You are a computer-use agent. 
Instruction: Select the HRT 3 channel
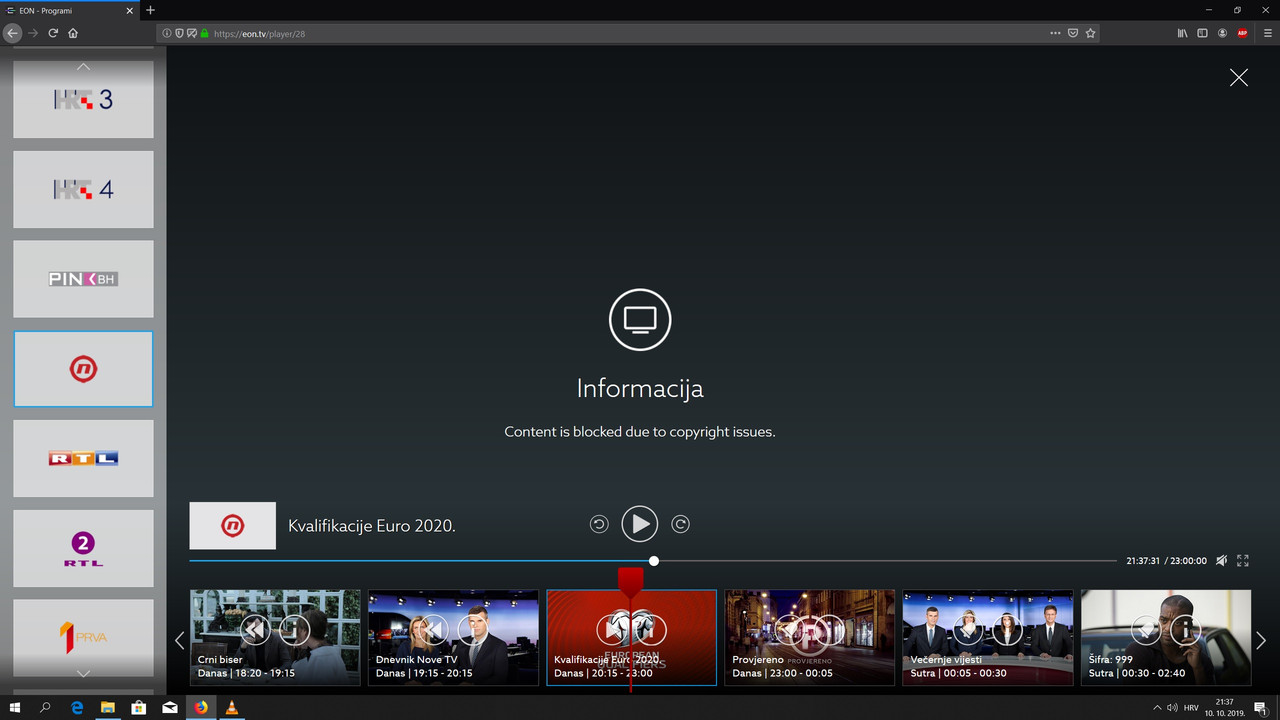click(x=83, y=99)
